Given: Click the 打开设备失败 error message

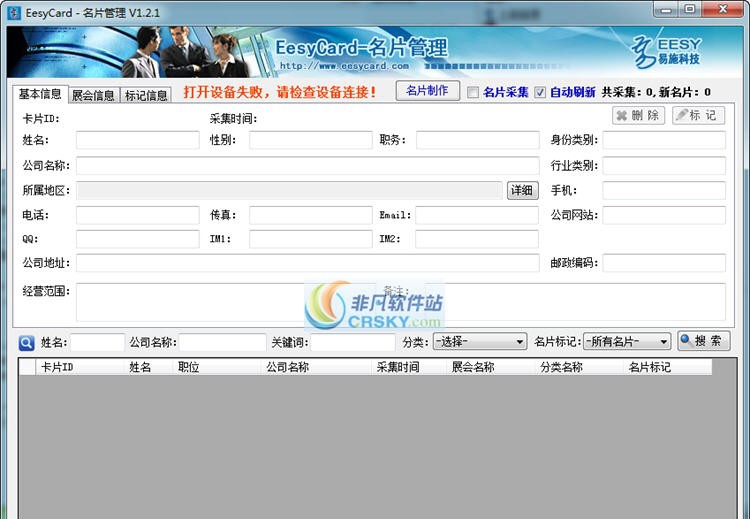Looking at the screenshot, I should tap(280, 92).
